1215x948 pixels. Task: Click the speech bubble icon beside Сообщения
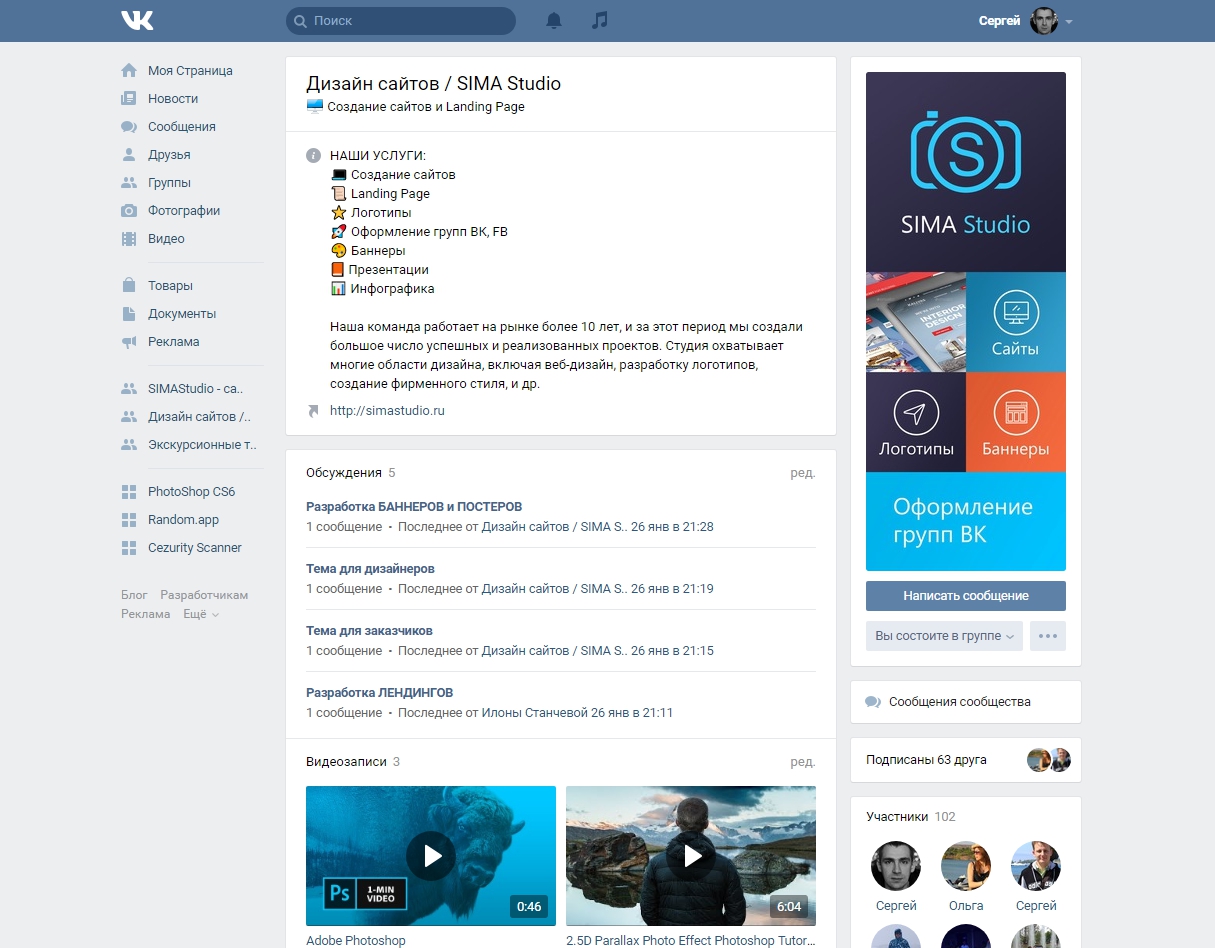point(129,127)
